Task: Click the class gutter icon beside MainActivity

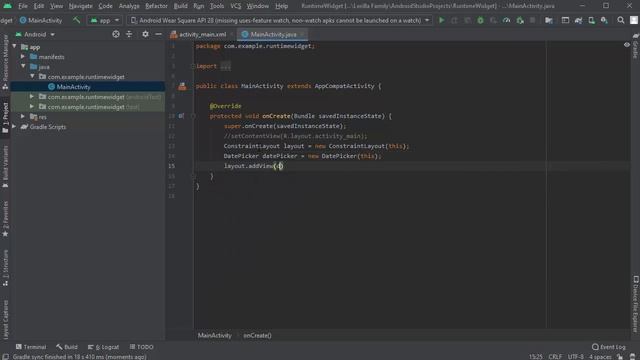Action: point(182,86)
